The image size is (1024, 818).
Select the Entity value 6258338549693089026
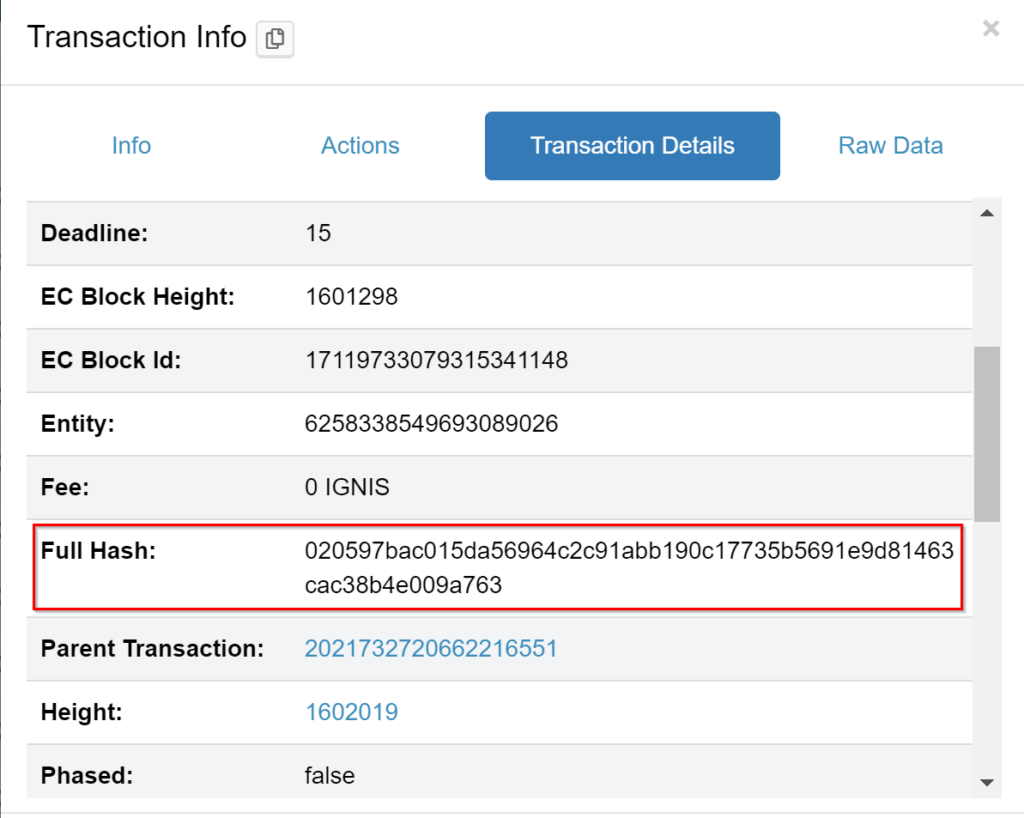tap(431, 424)
